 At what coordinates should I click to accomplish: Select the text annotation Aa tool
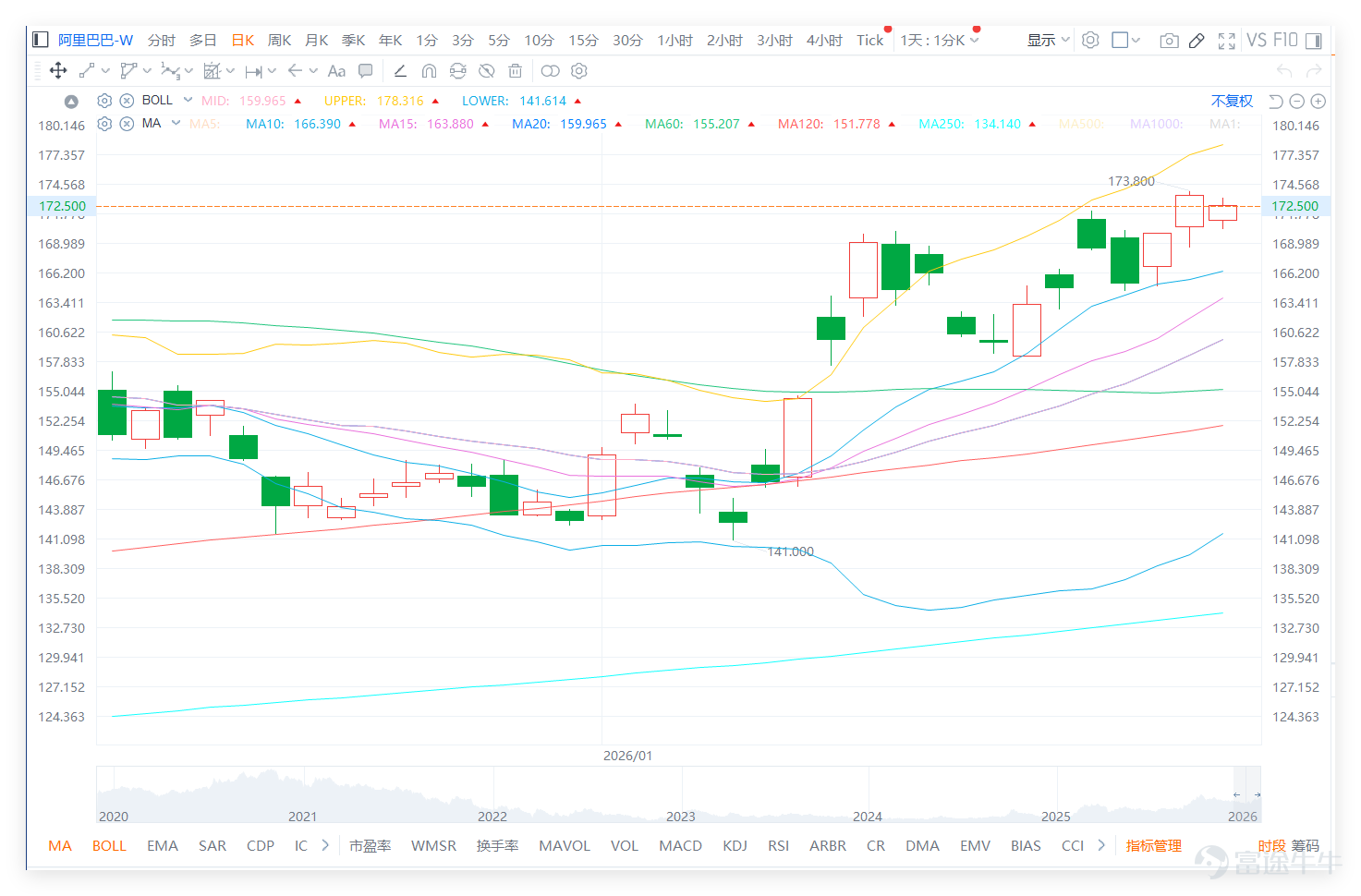pyautogui.click(x=336, y=71)
